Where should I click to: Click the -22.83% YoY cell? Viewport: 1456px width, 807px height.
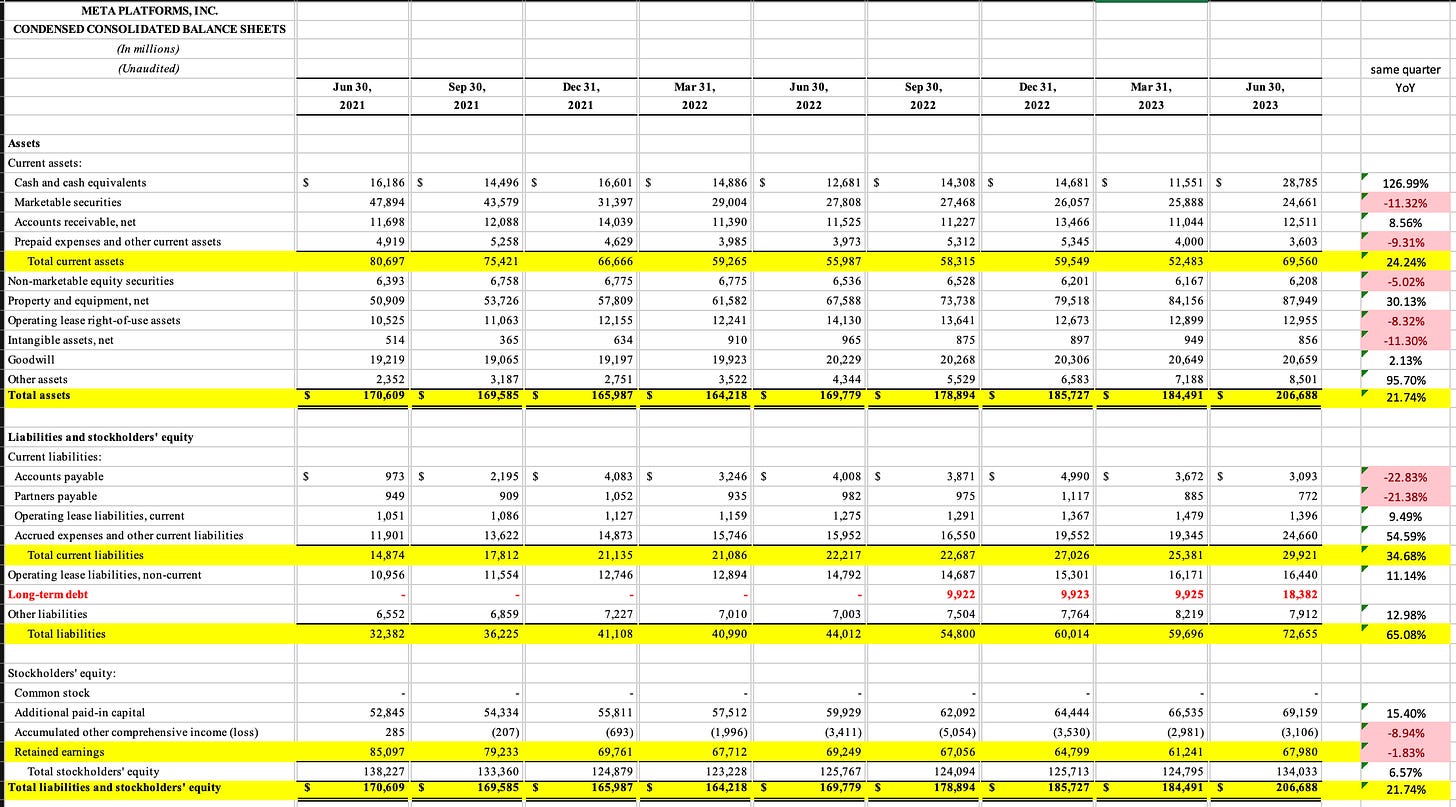tap(1405, 478)
